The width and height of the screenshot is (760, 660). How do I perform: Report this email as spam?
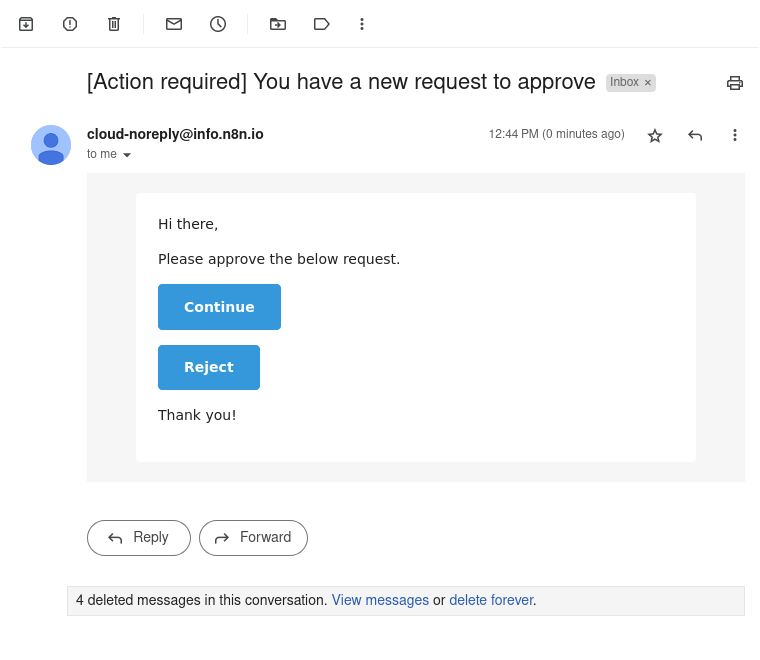tap(70, 24)
